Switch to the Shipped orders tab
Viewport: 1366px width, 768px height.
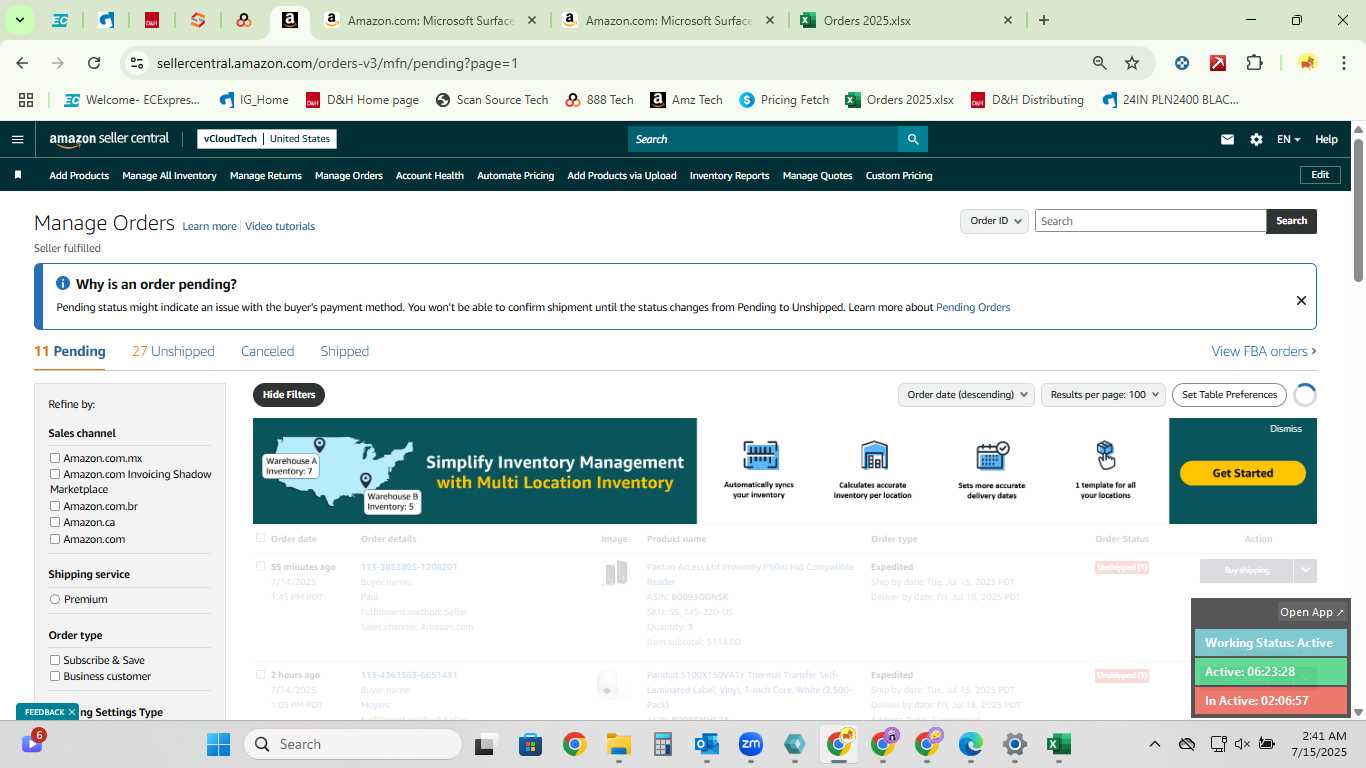pyautogui.click(x=344, y=351)
